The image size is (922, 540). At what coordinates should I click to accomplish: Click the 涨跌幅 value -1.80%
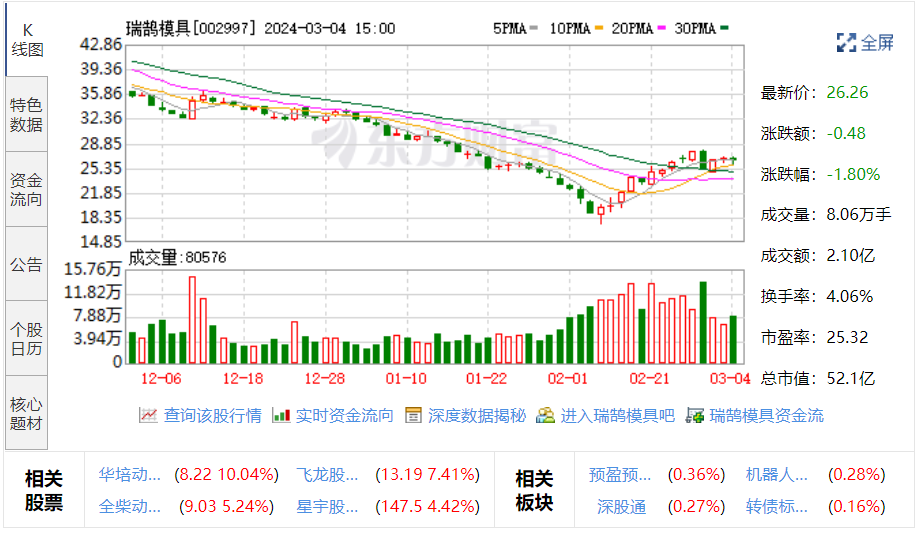pyautogui.click(x=853, y=174)
